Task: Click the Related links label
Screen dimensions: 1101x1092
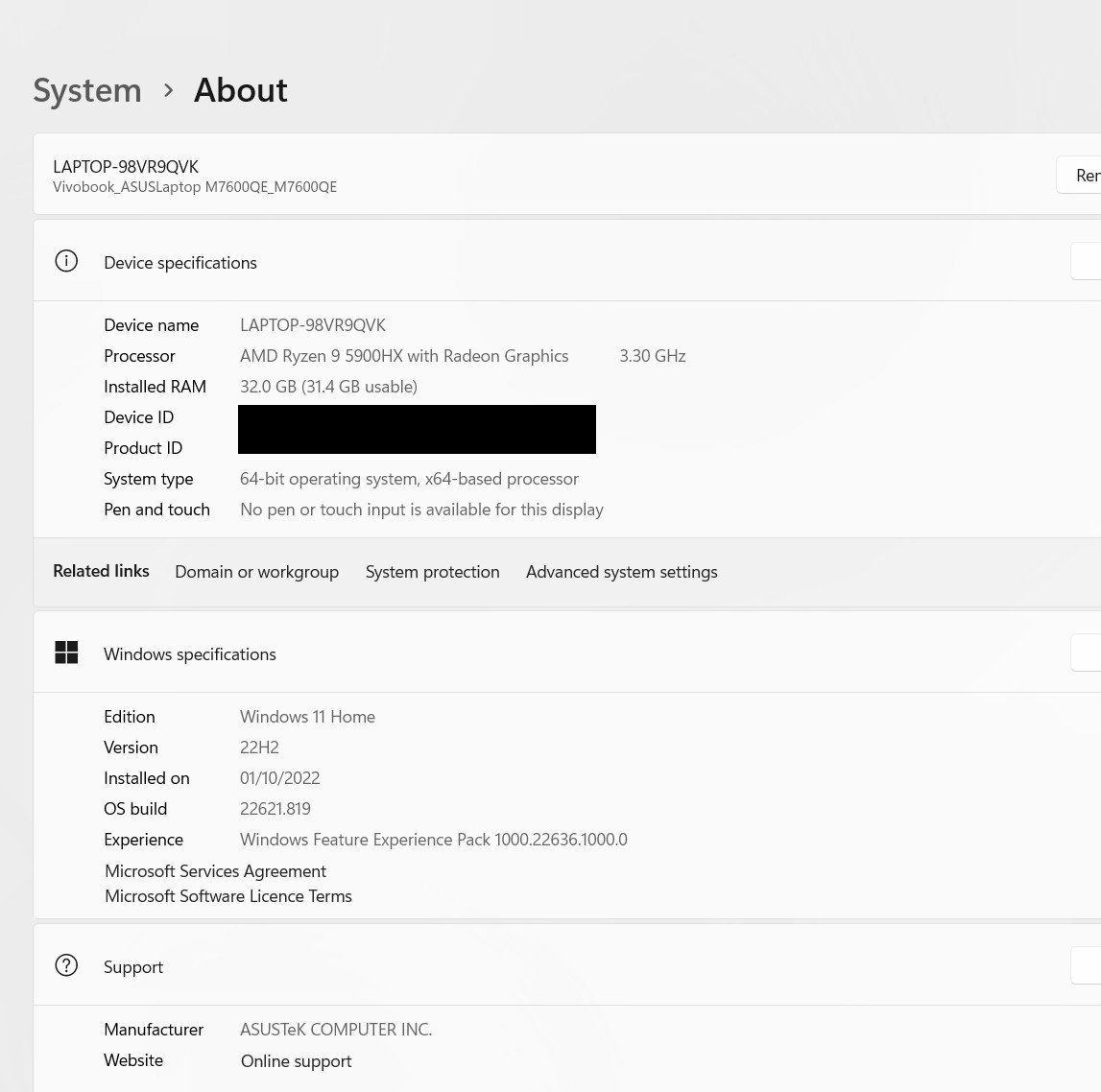Action: (101, 571)
